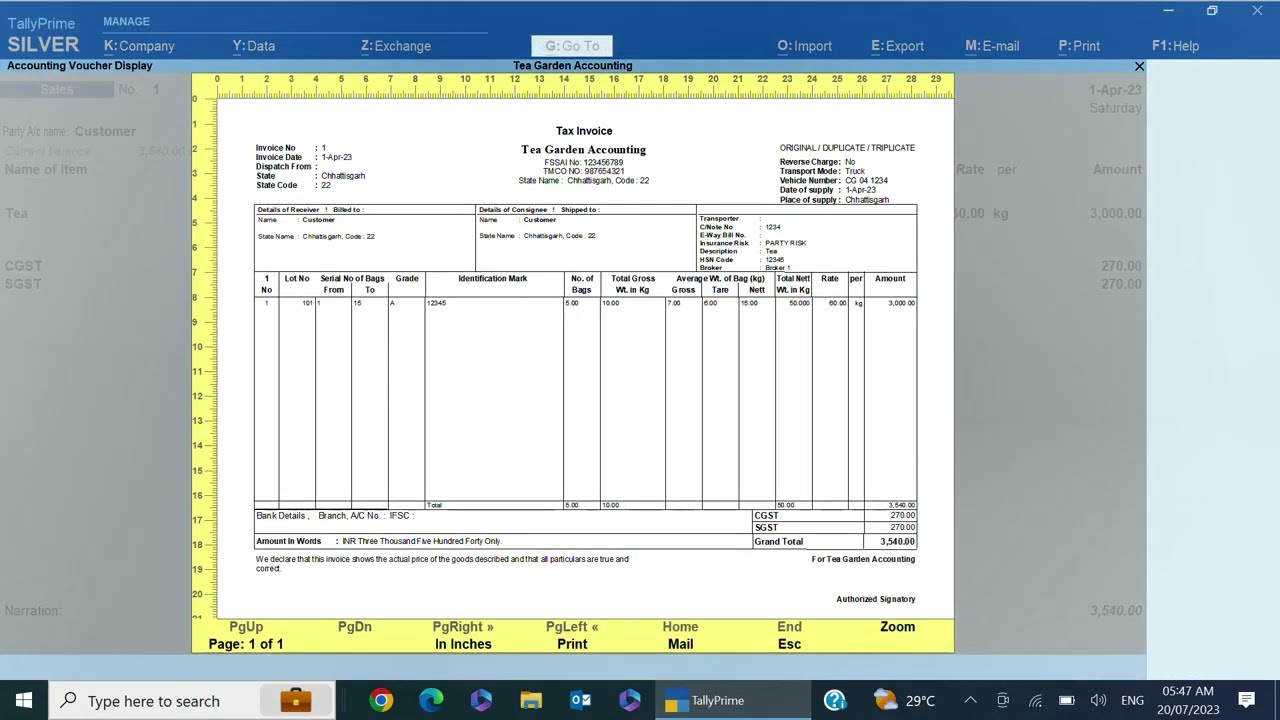Open Google Chrome from taskbar
Screen dimensions: 1280x720
[381, 701]
